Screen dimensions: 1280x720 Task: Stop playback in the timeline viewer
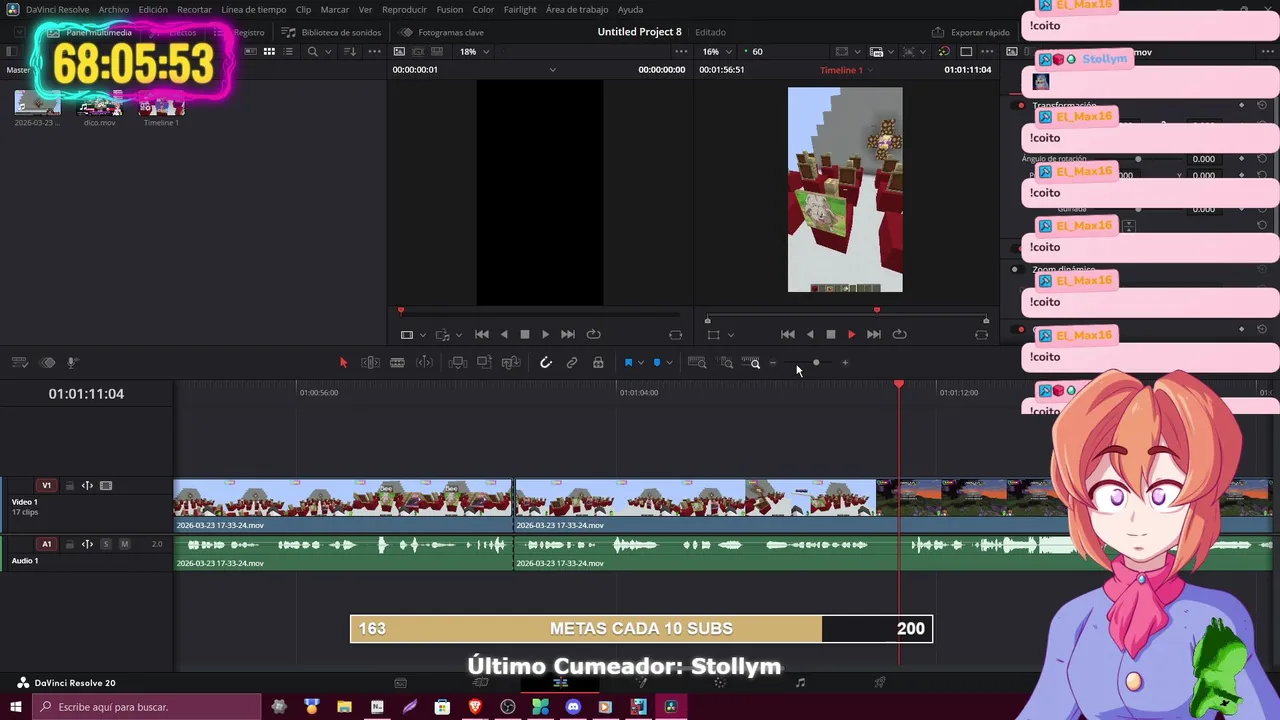click(x=830, y=335)
